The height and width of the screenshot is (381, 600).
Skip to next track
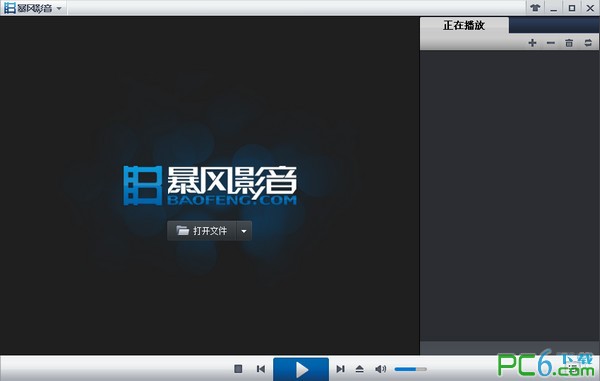(340, 369)
